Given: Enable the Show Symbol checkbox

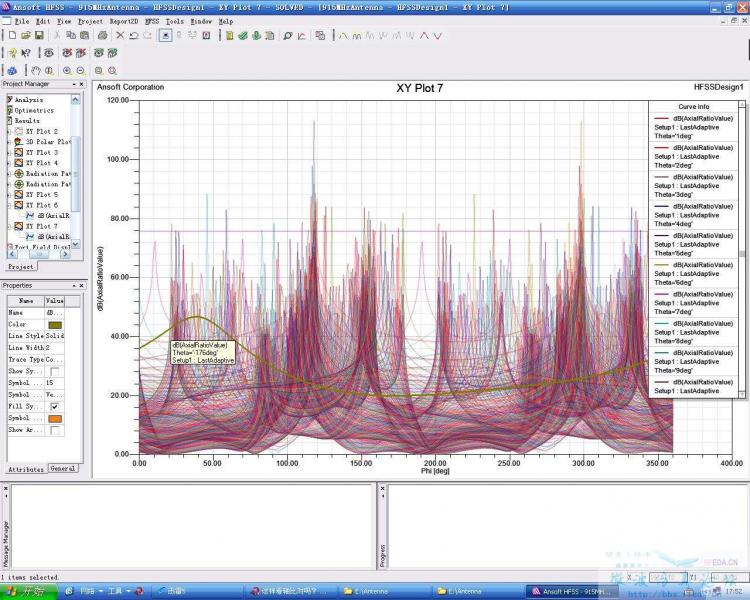Looking at the screenshot, I should coord(54,372).
